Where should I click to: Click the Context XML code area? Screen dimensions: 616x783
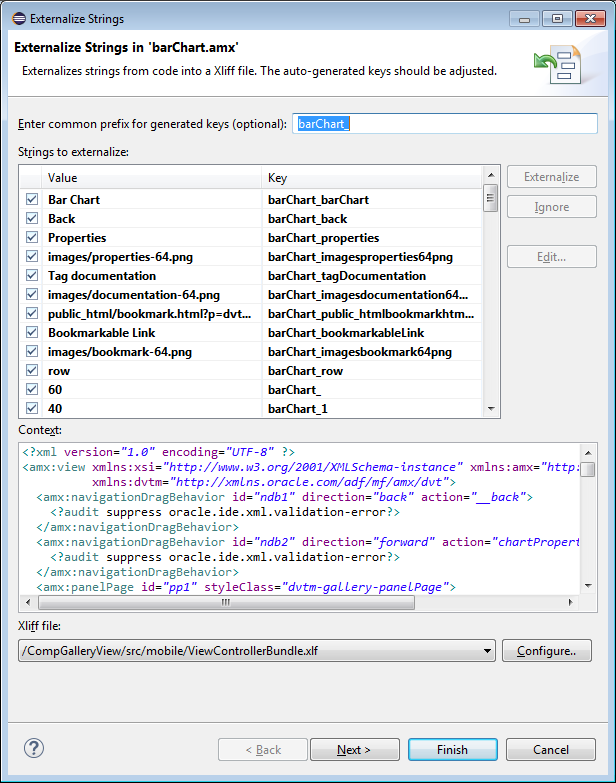click(300, 519)
